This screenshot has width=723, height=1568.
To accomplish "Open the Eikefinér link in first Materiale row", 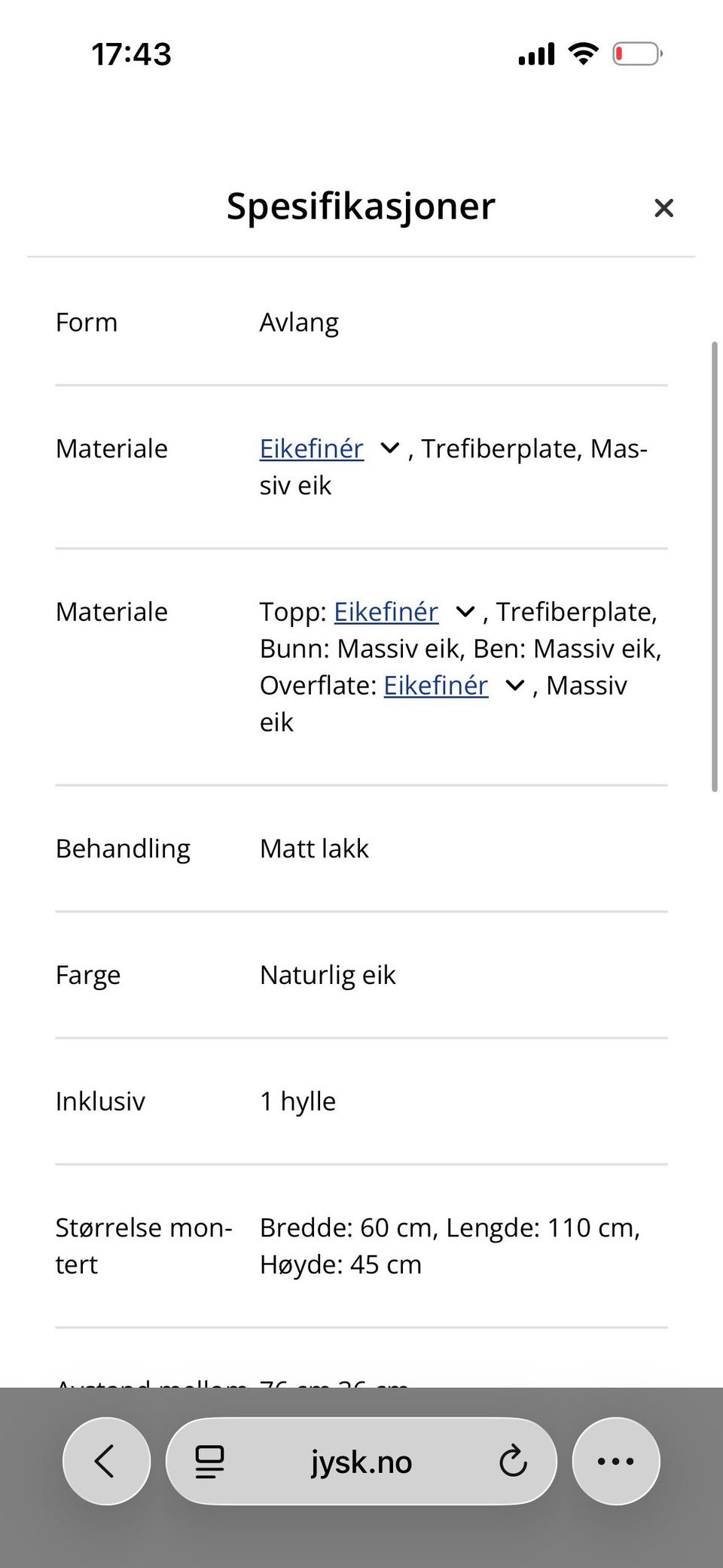I will (x=312, y=448).
